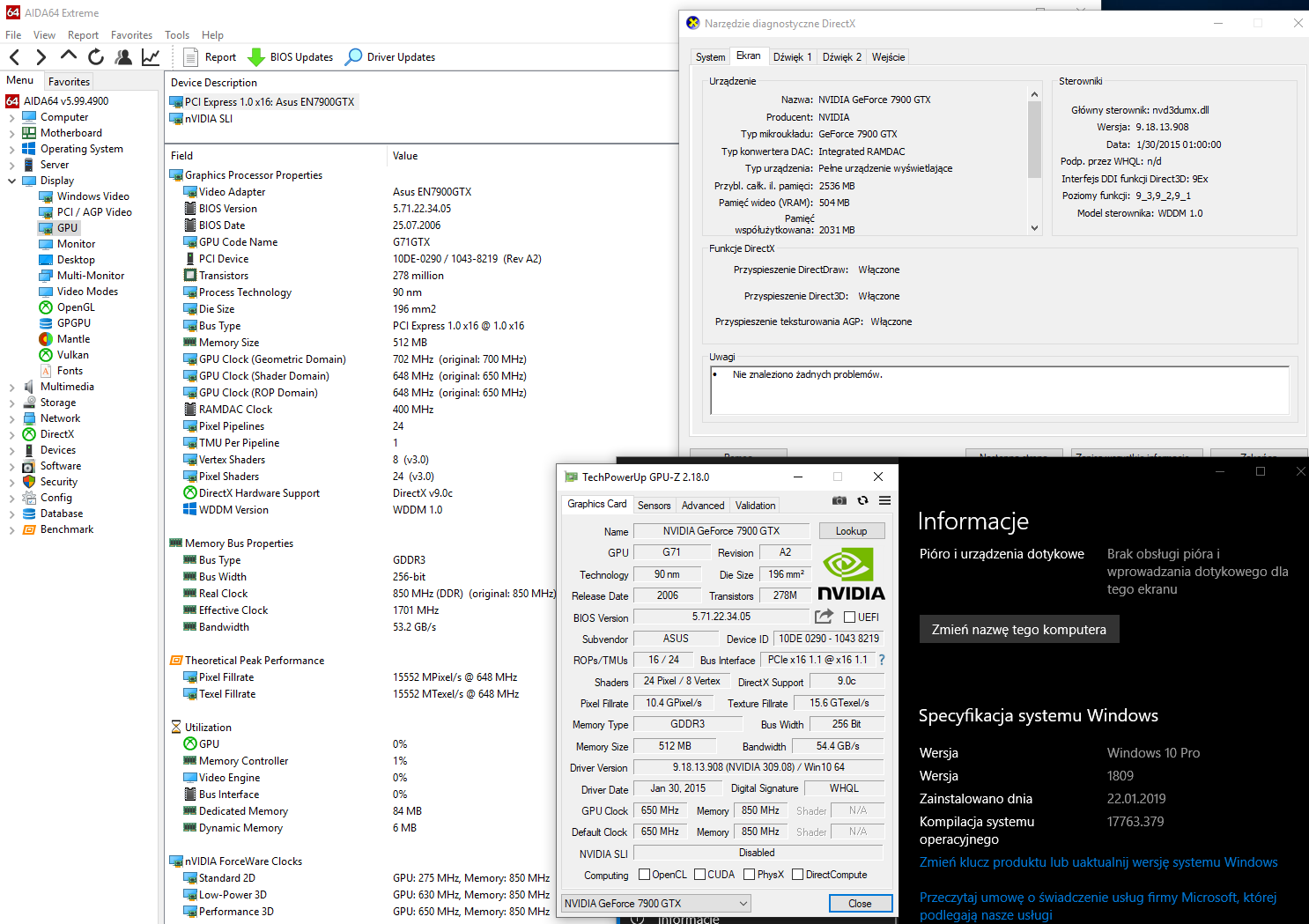Expand the Multimedia tree node
This screenshot has height=924, width=1309.
point(11,387)
